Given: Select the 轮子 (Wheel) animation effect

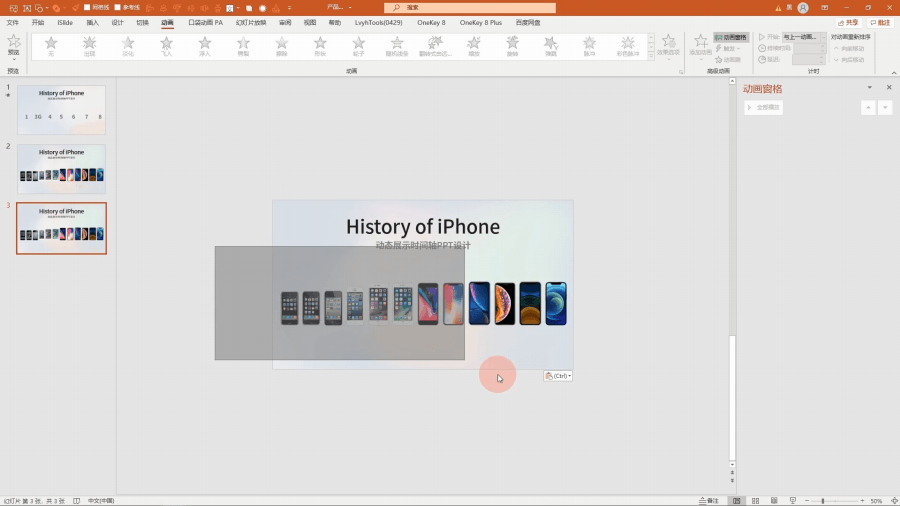Looking at the screenshot, I should [x=359, y=46].
